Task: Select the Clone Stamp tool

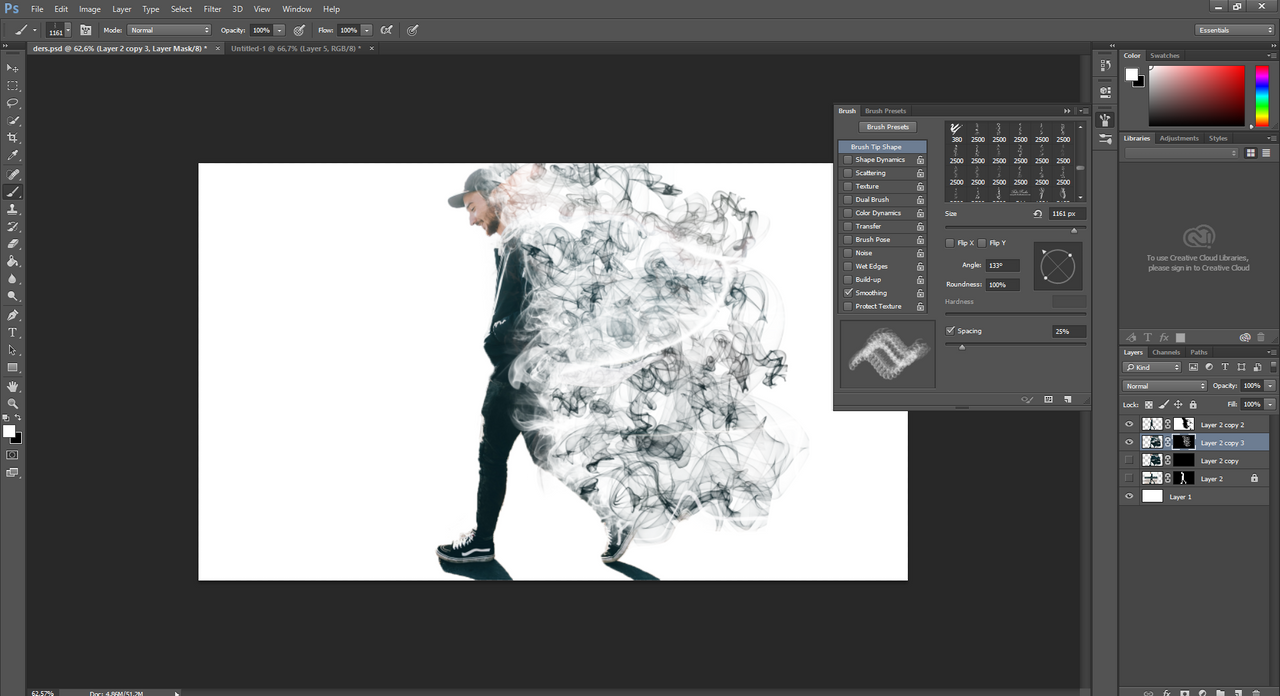Action: (x=13, y=209)
